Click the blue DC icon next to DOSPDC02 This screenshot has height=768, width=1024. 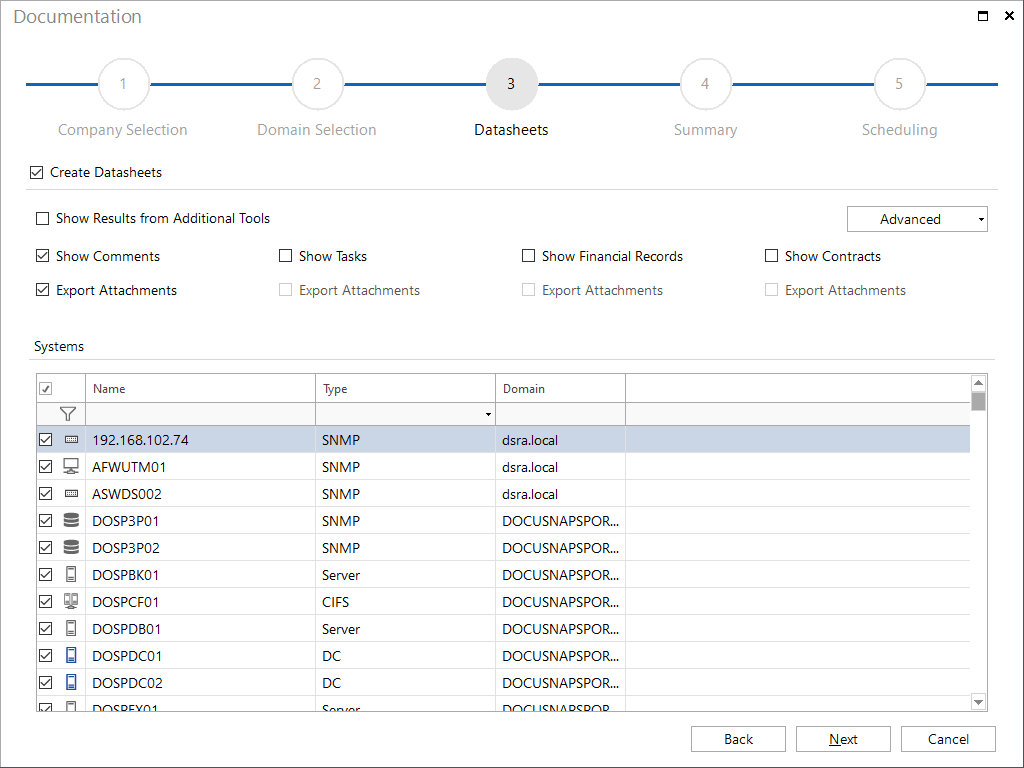[x=71, y=682]
